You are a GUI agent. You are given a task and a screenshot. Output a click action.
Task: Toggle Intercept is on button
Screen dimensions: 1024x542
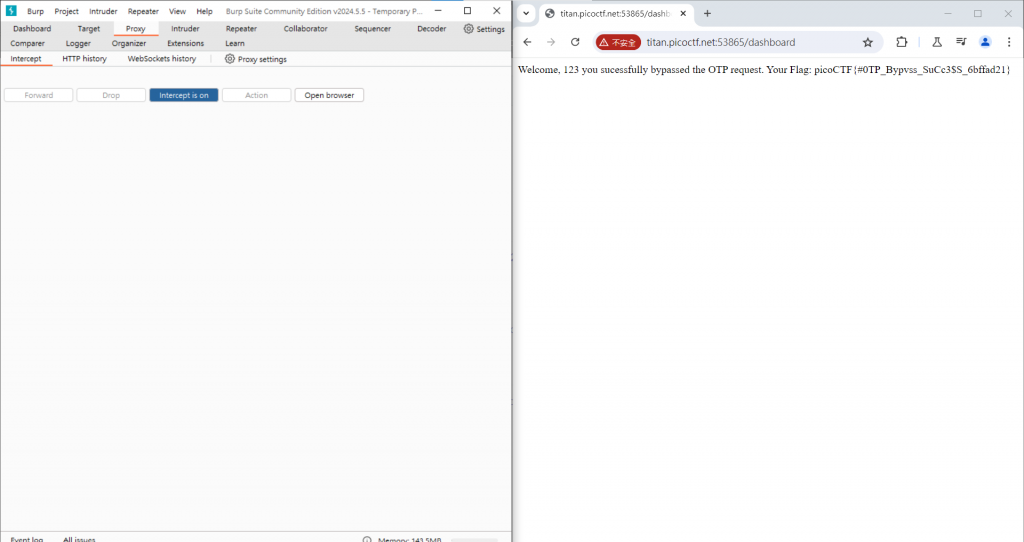tap(184, 95)
